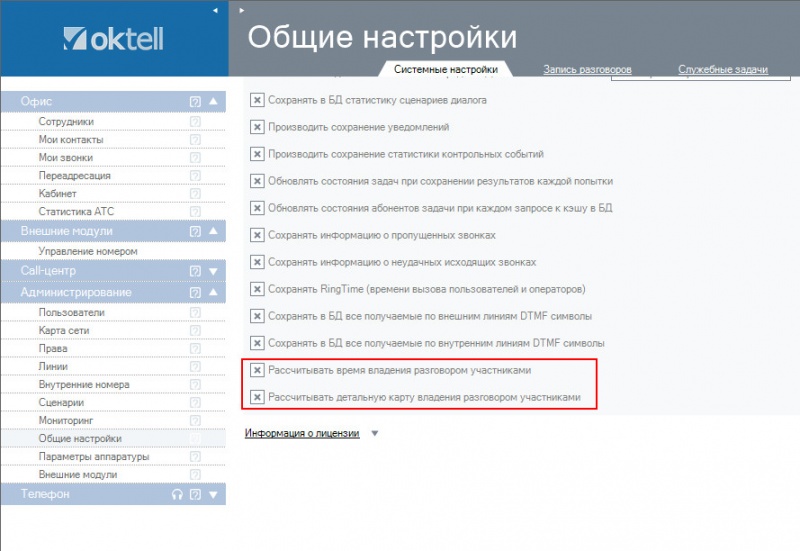Image resolution: width=800 pixels, height=551 pixels.
Task: Expand Информация о лицензии dropdown arrow
Action: click(x=374, y=434)
